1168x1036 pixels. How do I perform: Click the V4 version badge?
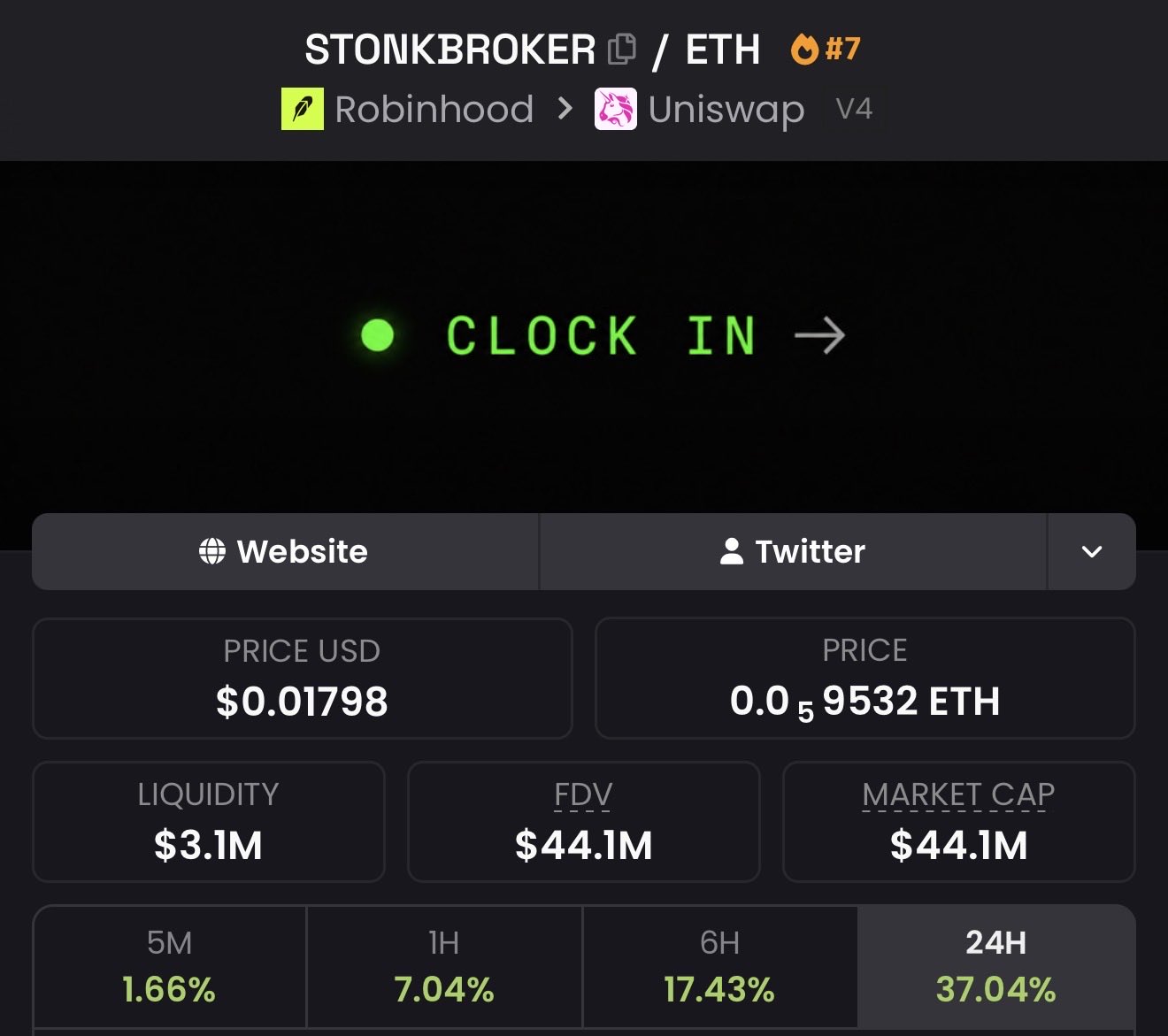(x=855, y=109)
